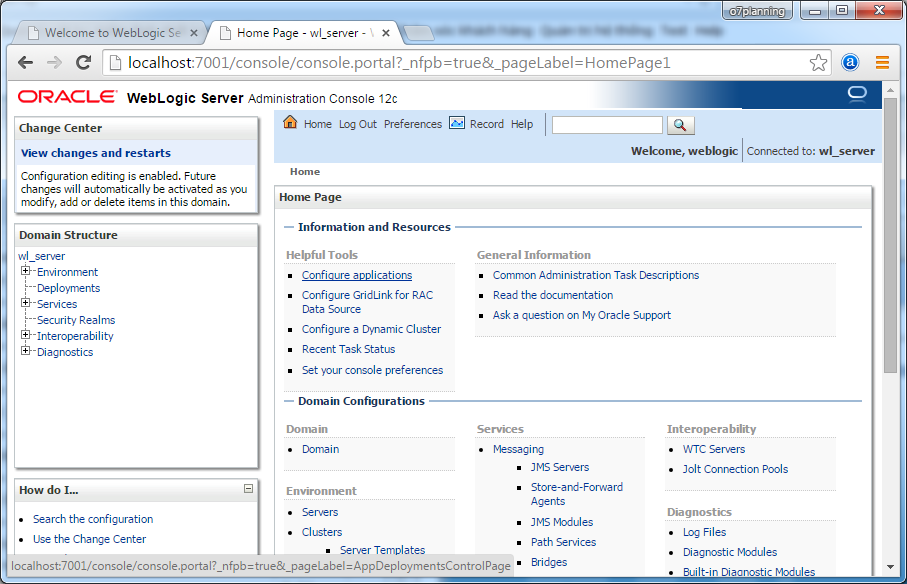Open Bridges link
This screenshot has height=584, width=907.
(549, 562)
